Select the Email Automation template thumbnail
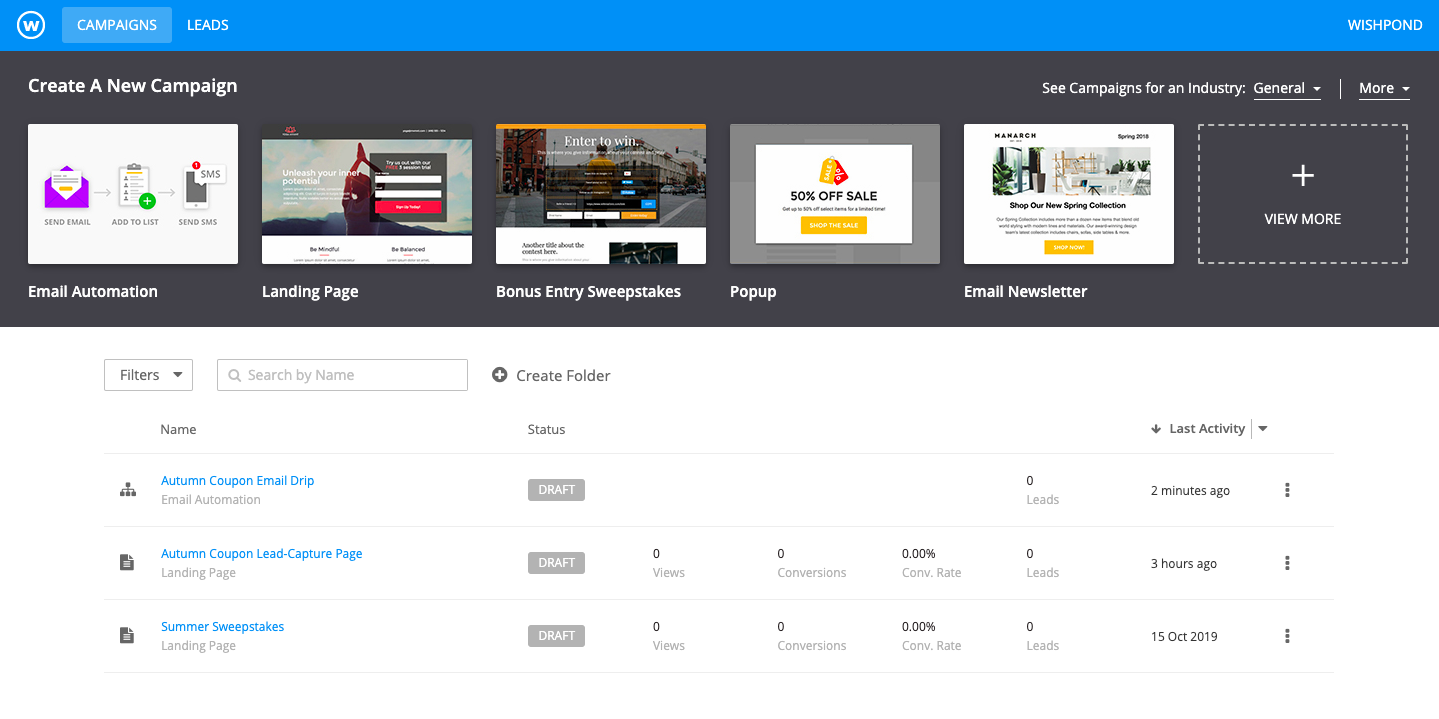 pos(133,194)
